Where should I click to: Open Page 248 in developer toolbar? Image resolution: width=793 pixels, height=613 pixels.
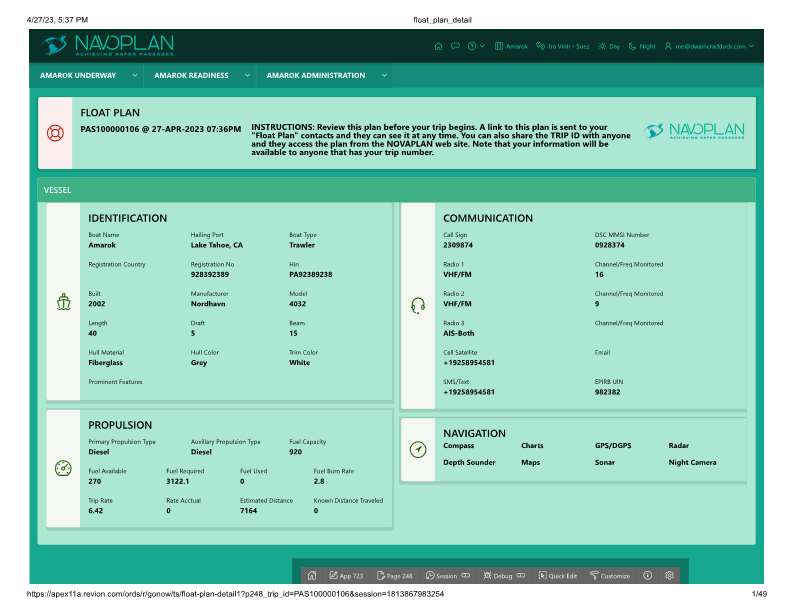[393, 575]
